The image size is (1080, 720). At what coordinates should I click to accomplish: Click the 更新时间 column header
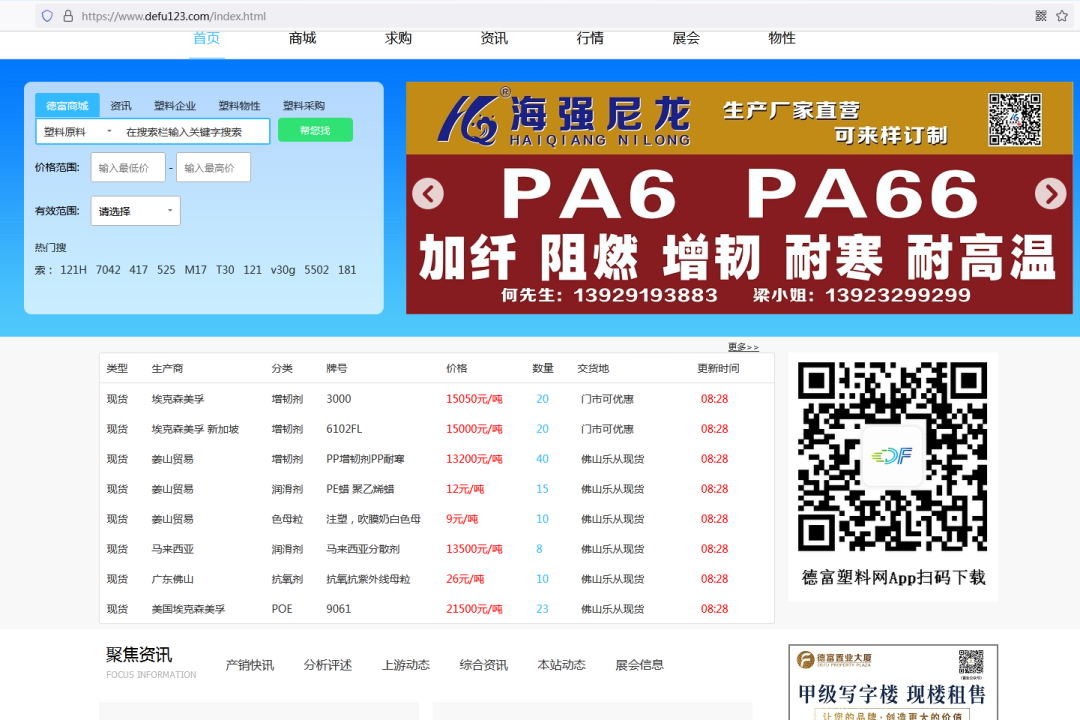(x=718, y=369)
